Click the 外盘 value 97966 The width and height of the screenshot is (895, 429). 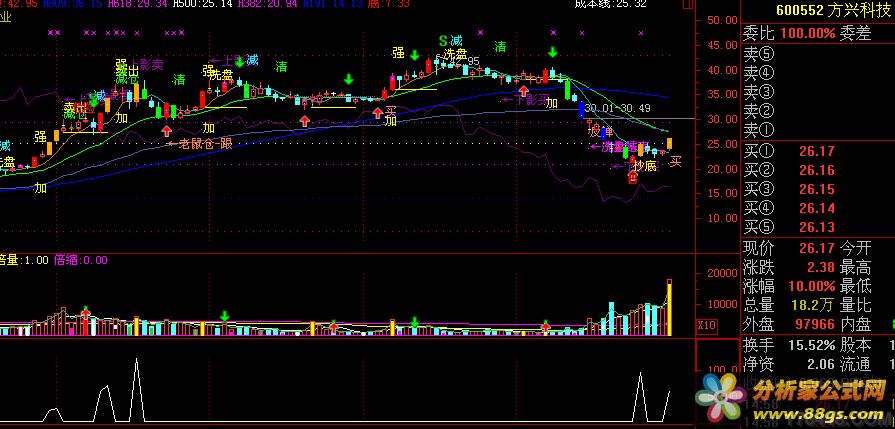point(815,325)
